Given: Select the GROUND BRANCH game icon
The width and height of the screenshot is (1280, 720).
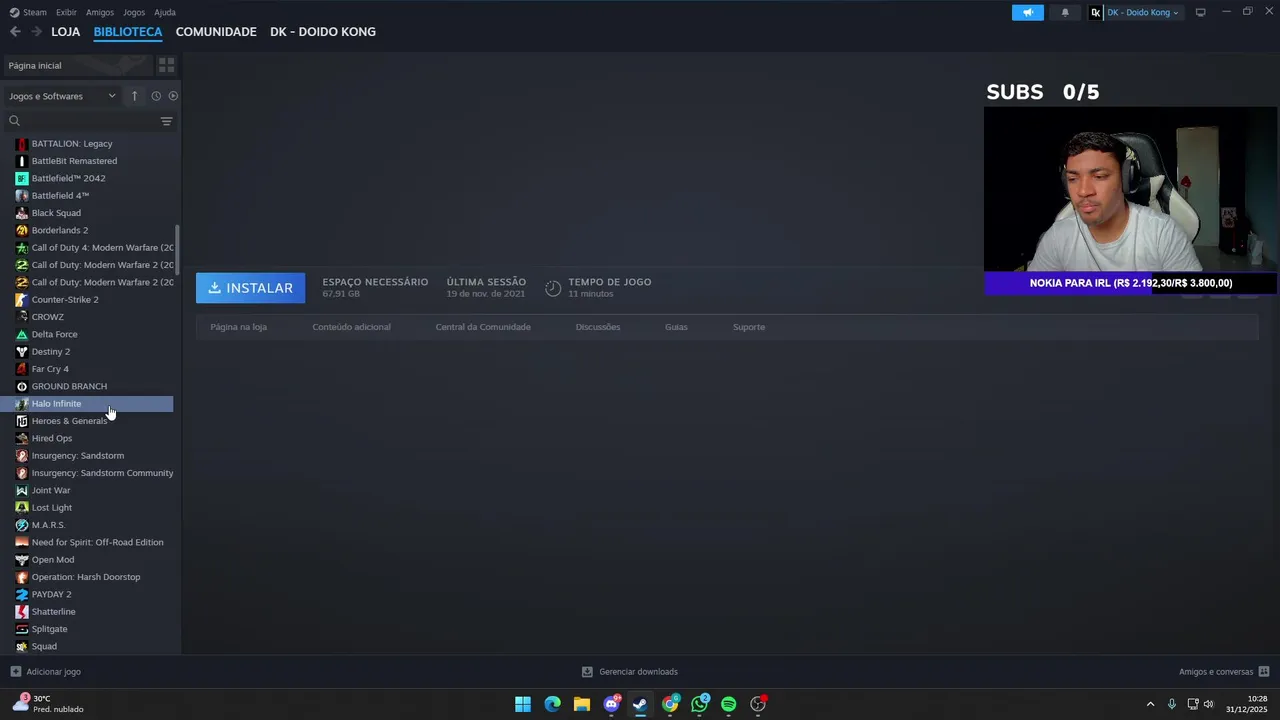Looking at the screenshot, I should pos(22,386).
